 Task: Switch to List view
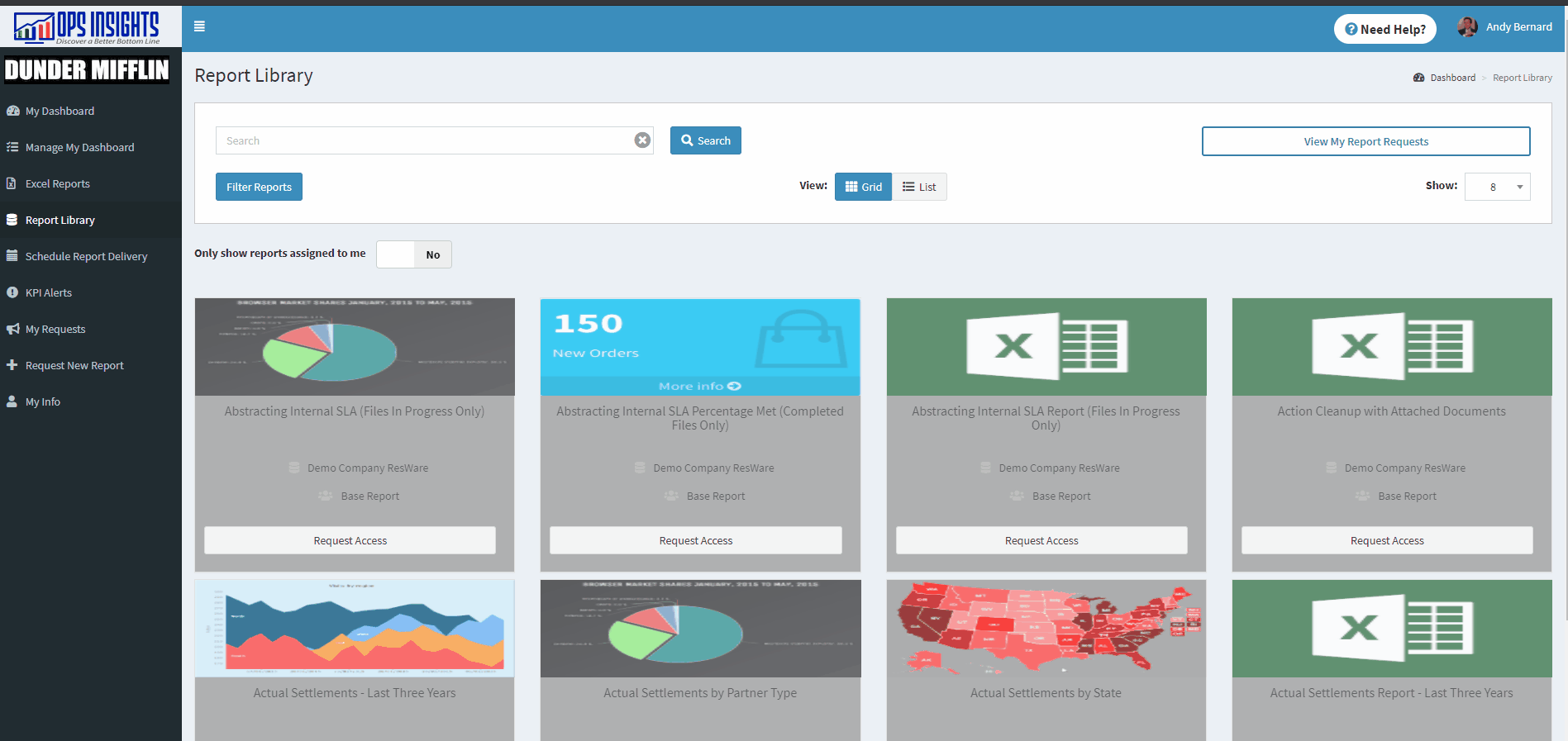click(919, 187)
